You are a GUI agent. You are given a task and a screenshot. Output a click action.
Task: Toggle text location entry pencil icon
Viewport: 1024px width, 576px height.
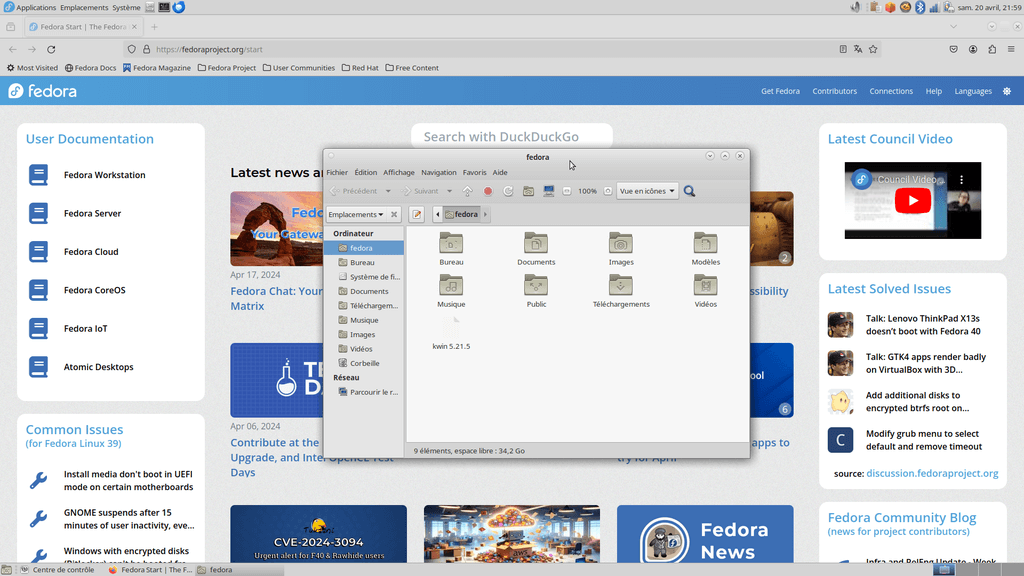click(417, 214)
